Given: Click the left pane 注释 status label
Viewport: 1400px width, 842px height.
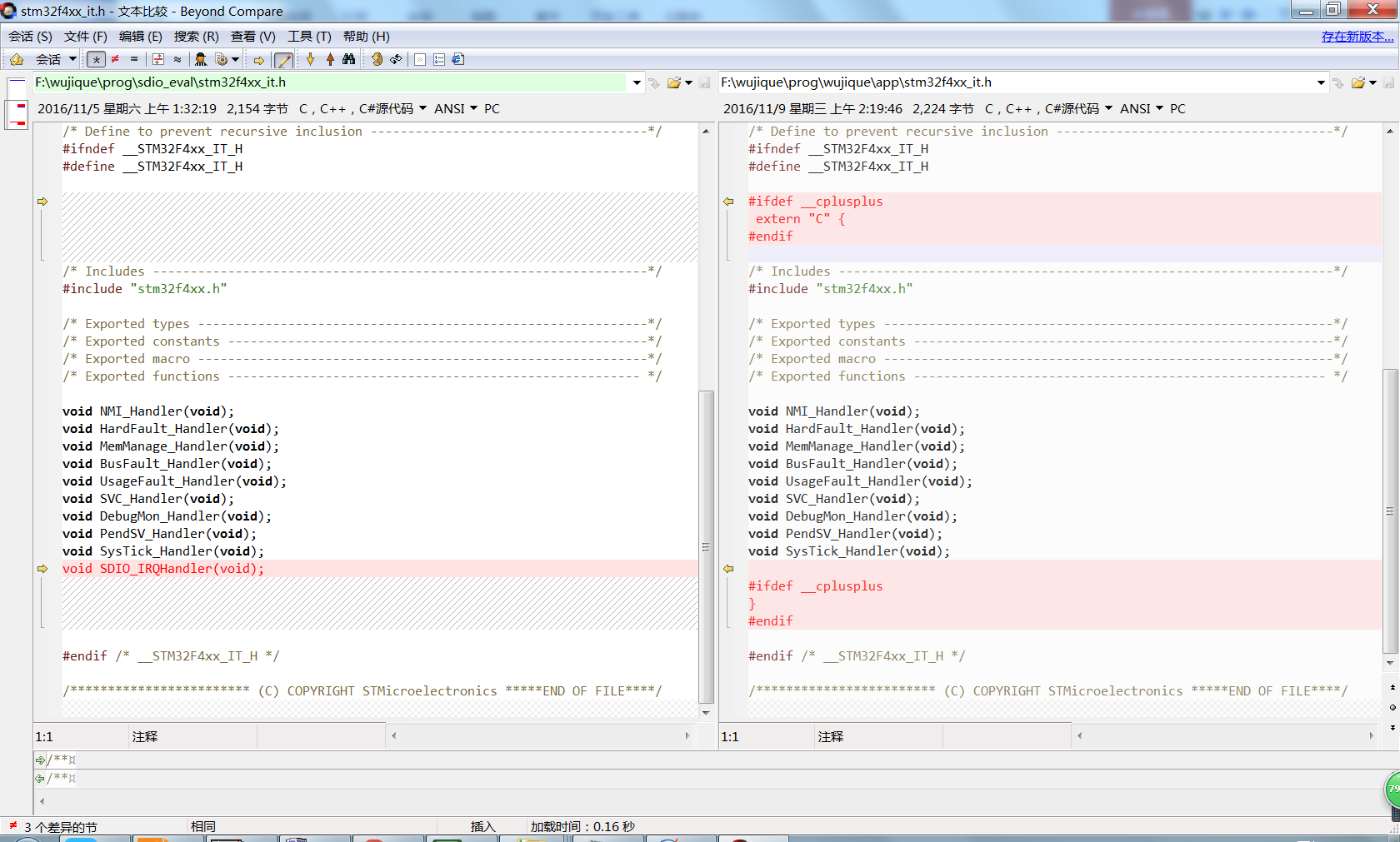Looking at the screenshot, I should coord(144,737).
